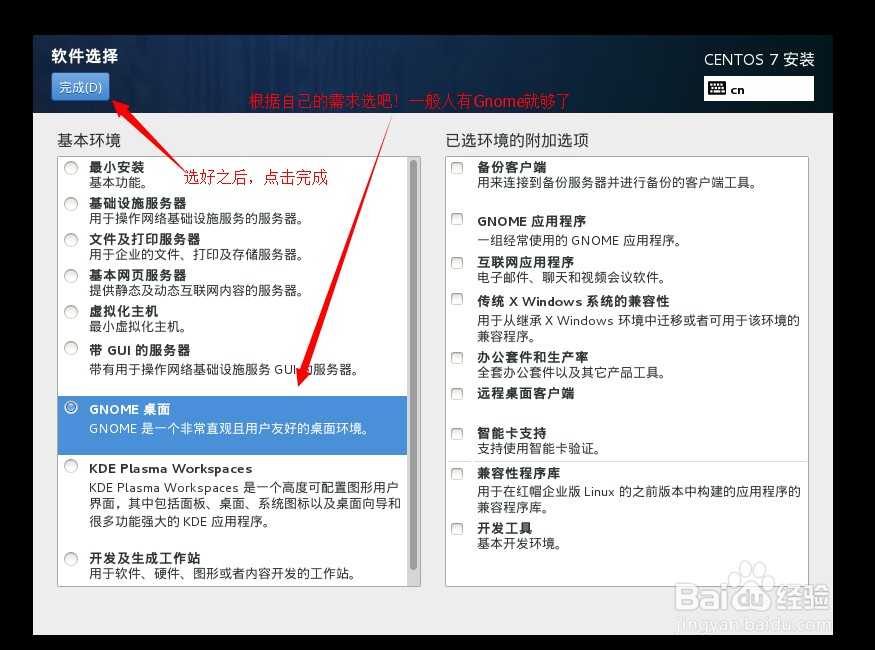875x650 pixels.
Task: Click the description 用于操作网络基础设施服务的服务器。
Action: 196,218
